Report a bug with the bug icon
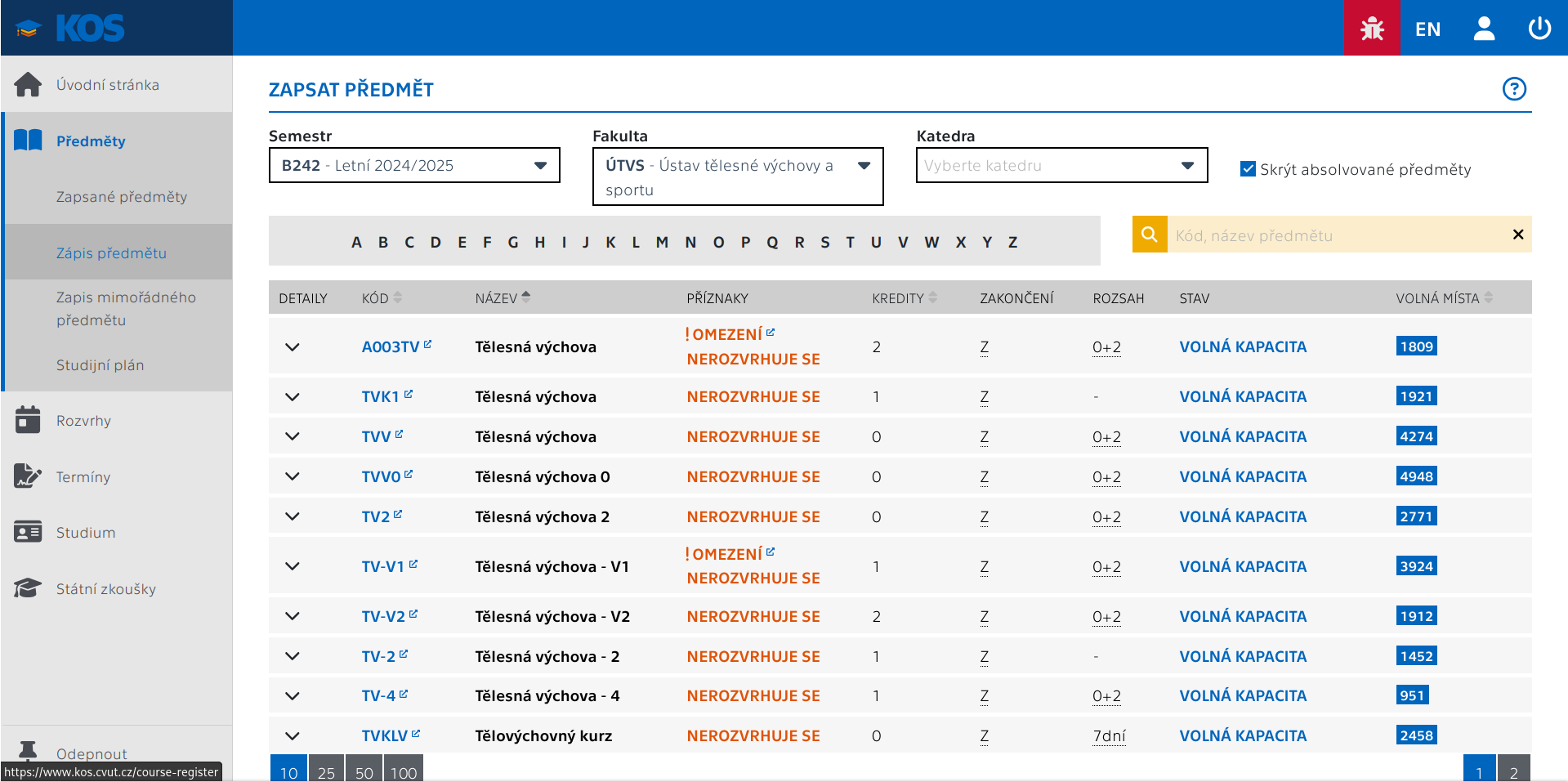Viewport: 1568px width, 782px height. (1372, 29)
